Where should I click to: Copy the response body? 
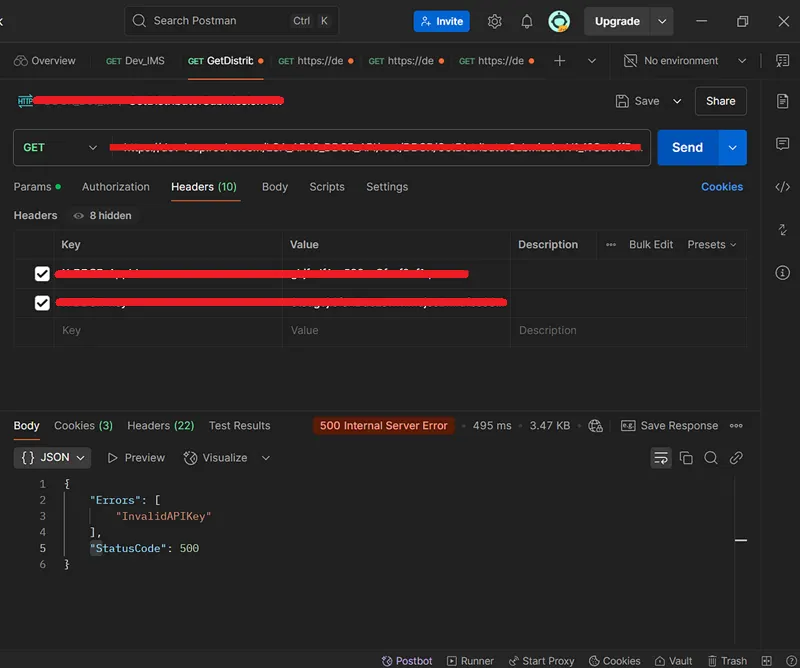pos(686,457)
